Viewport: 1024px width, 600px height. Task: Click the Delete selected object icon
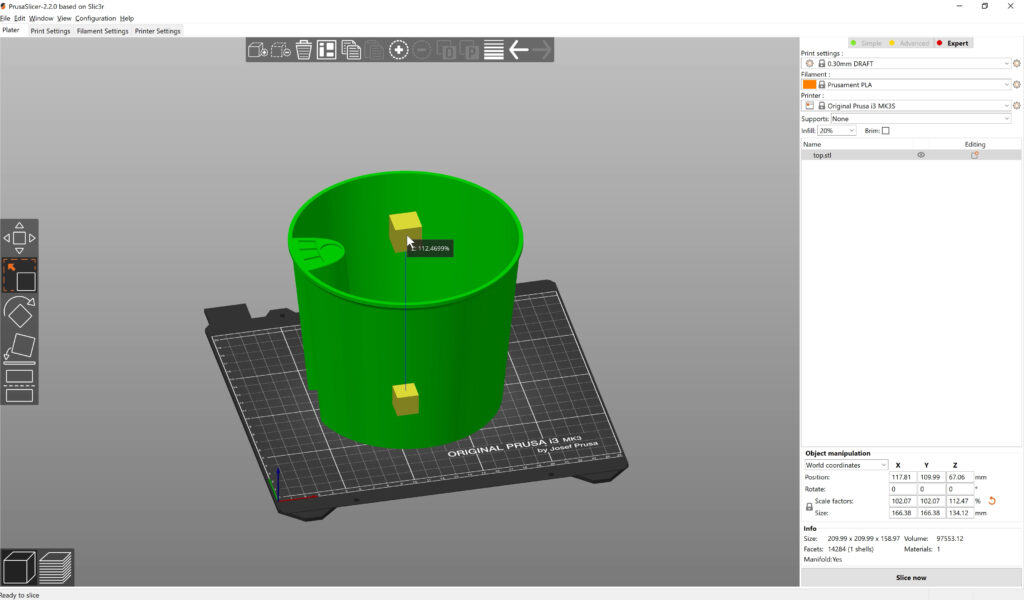281,50
